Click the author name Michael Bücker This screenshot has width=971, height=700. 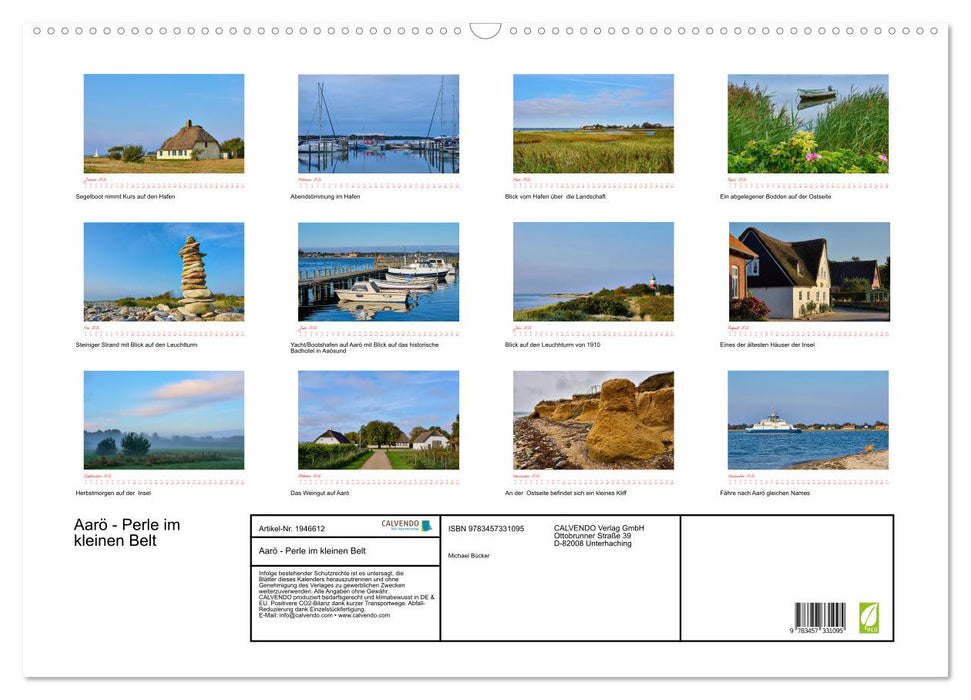pyautogui.click(x=470, y=555)
